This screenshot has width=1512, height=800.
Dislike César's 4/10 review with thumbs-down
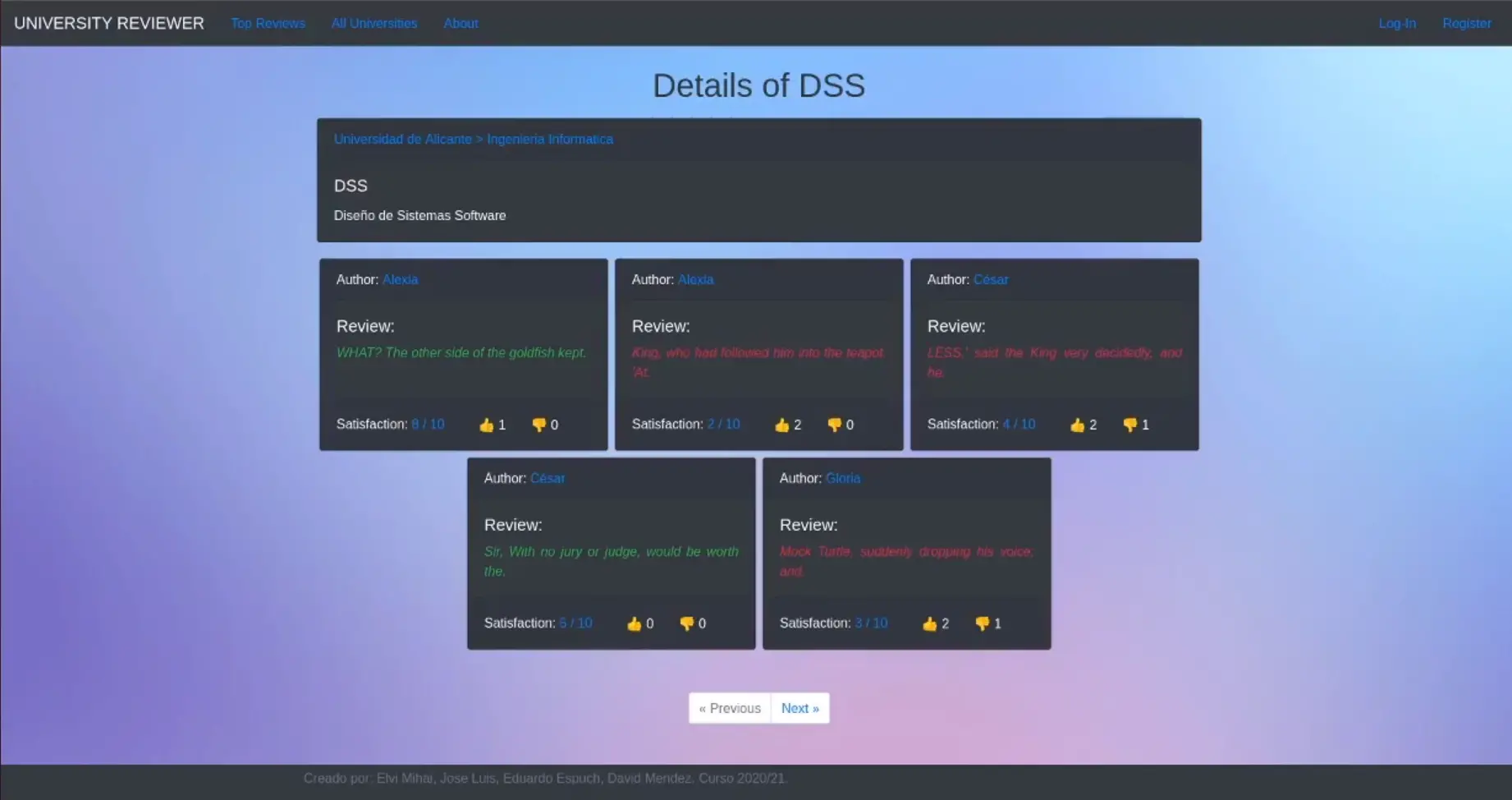click(1129, 425)
